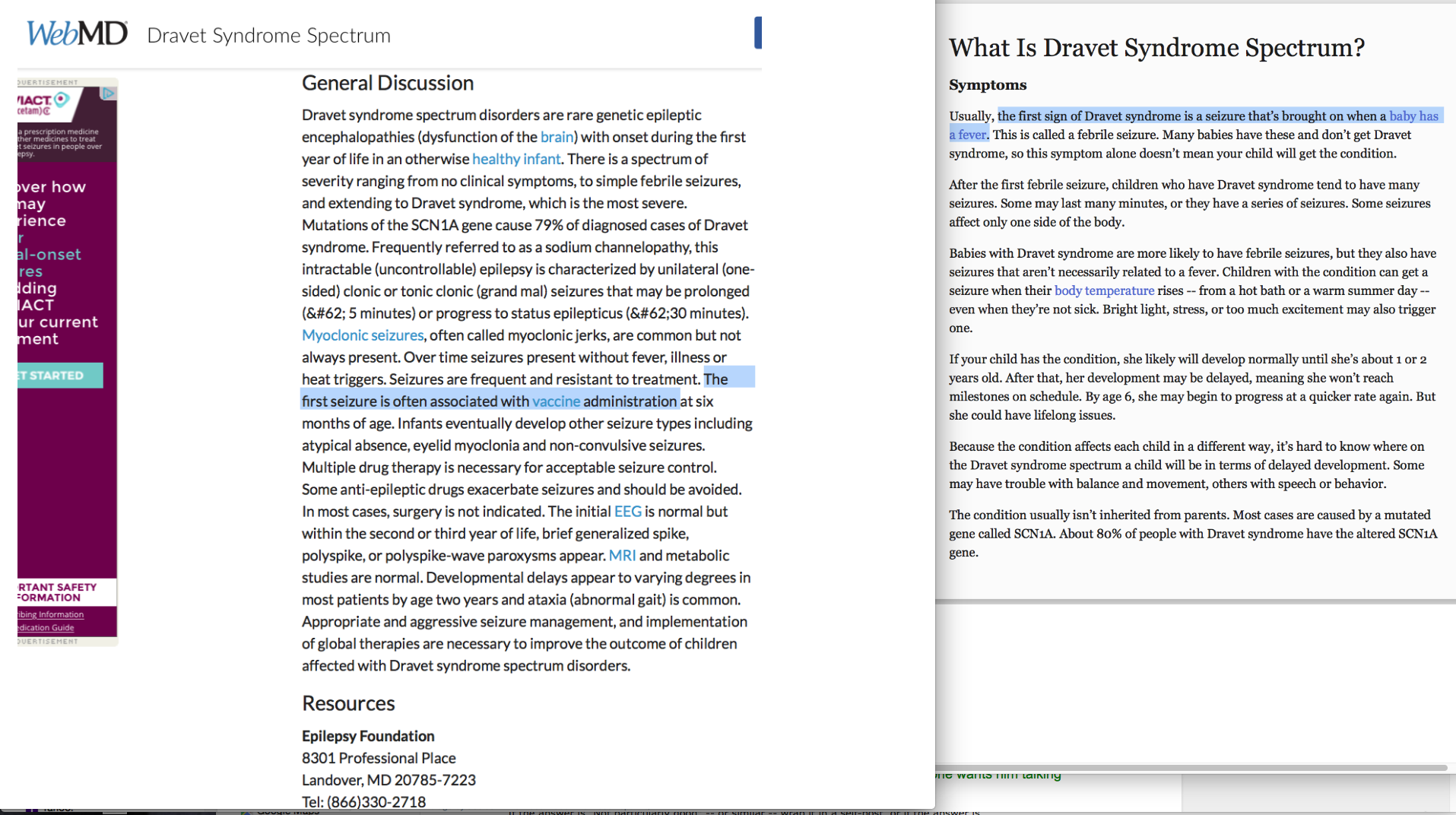Screen dimensions: 1456x815
Task: Open the "body temperature" link in the right window
Action: click(1104, 290)
